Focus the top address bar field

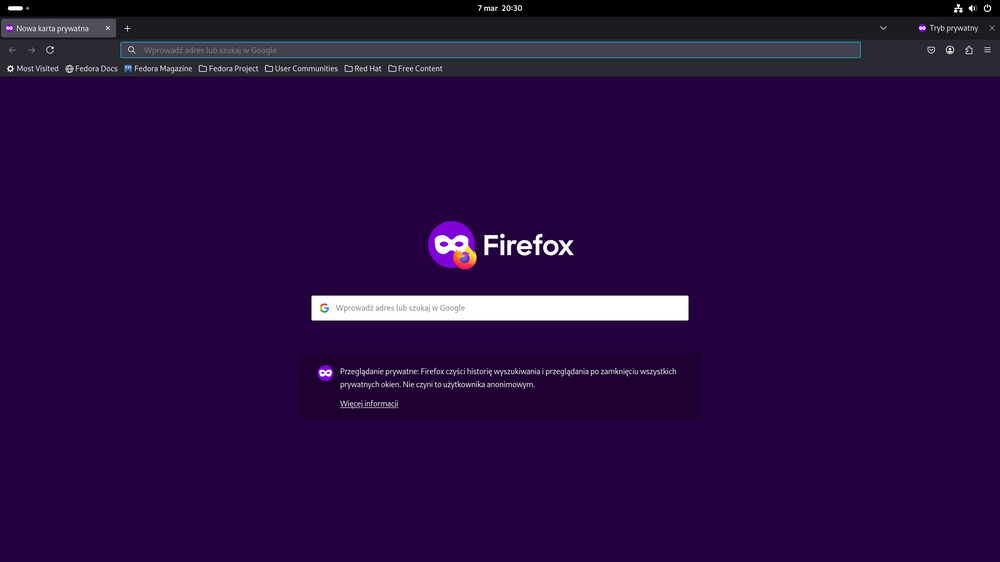(490, 50)
